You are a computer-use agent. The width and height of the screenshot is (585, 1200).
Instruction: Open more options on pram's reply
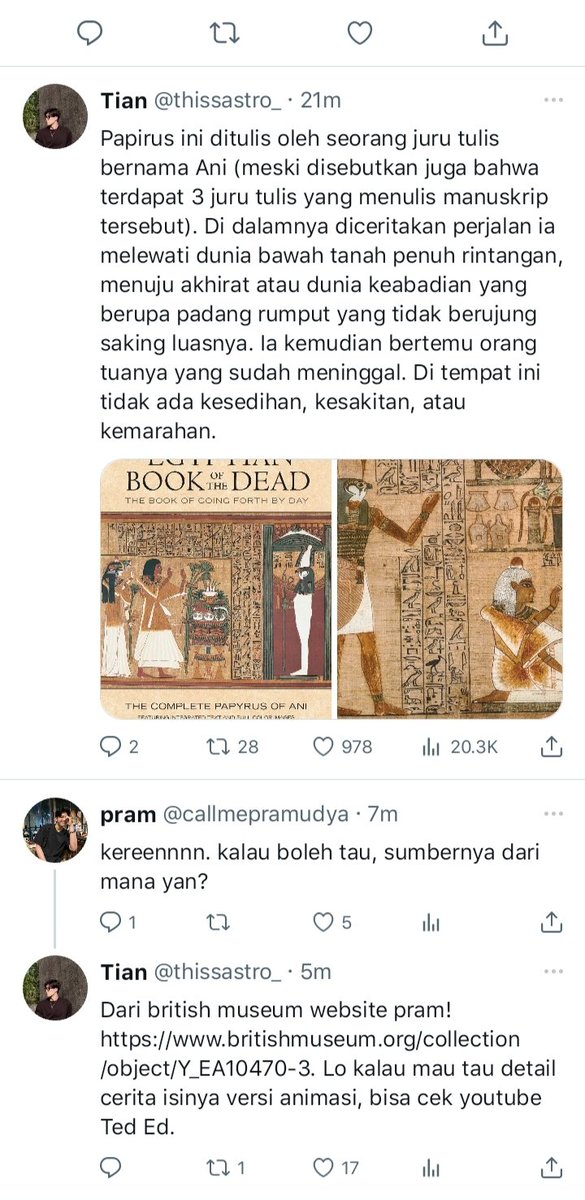click(553, 816)
